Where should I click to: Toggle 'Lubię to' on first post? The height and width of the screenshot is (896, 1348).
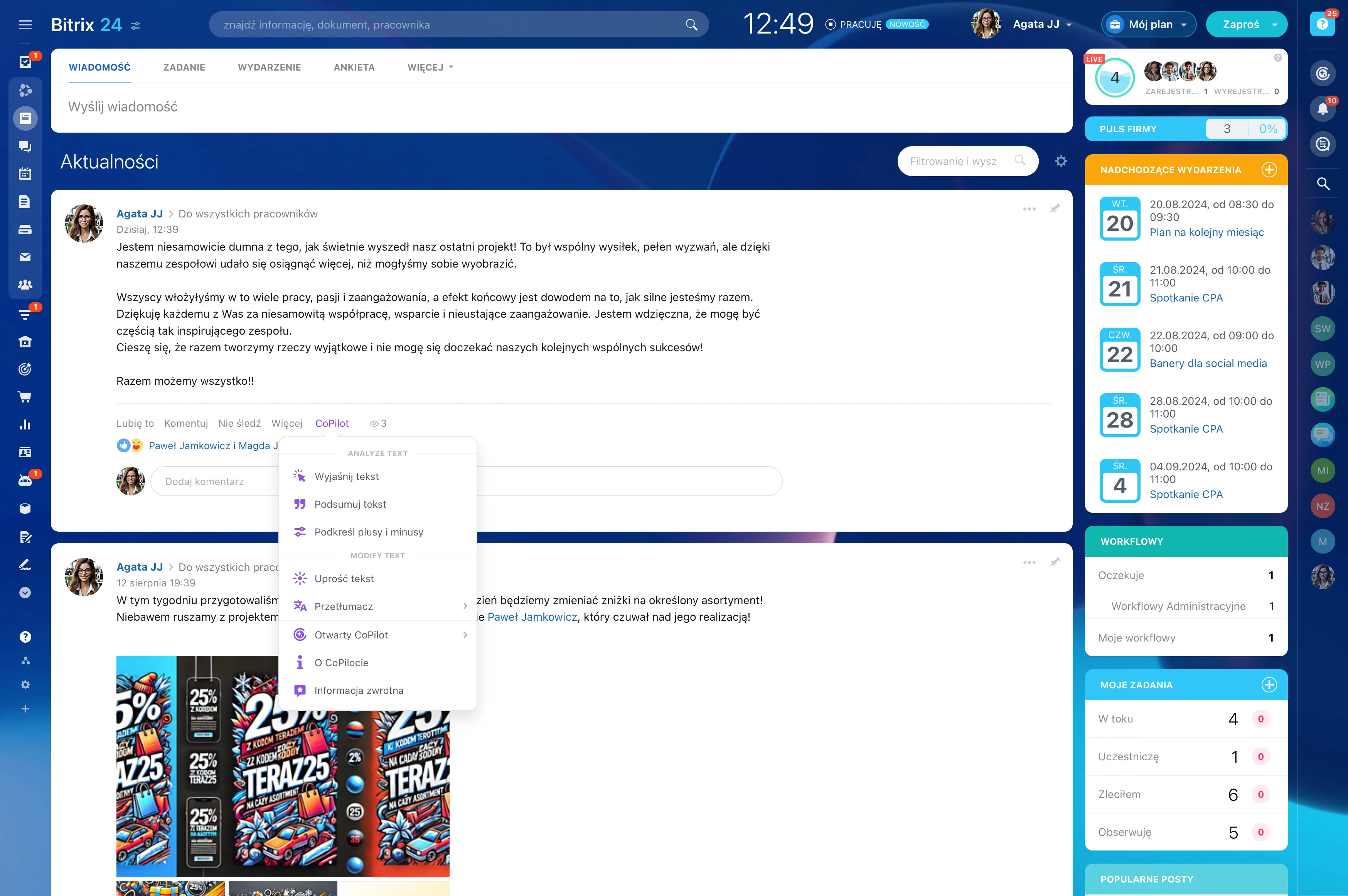135,423
